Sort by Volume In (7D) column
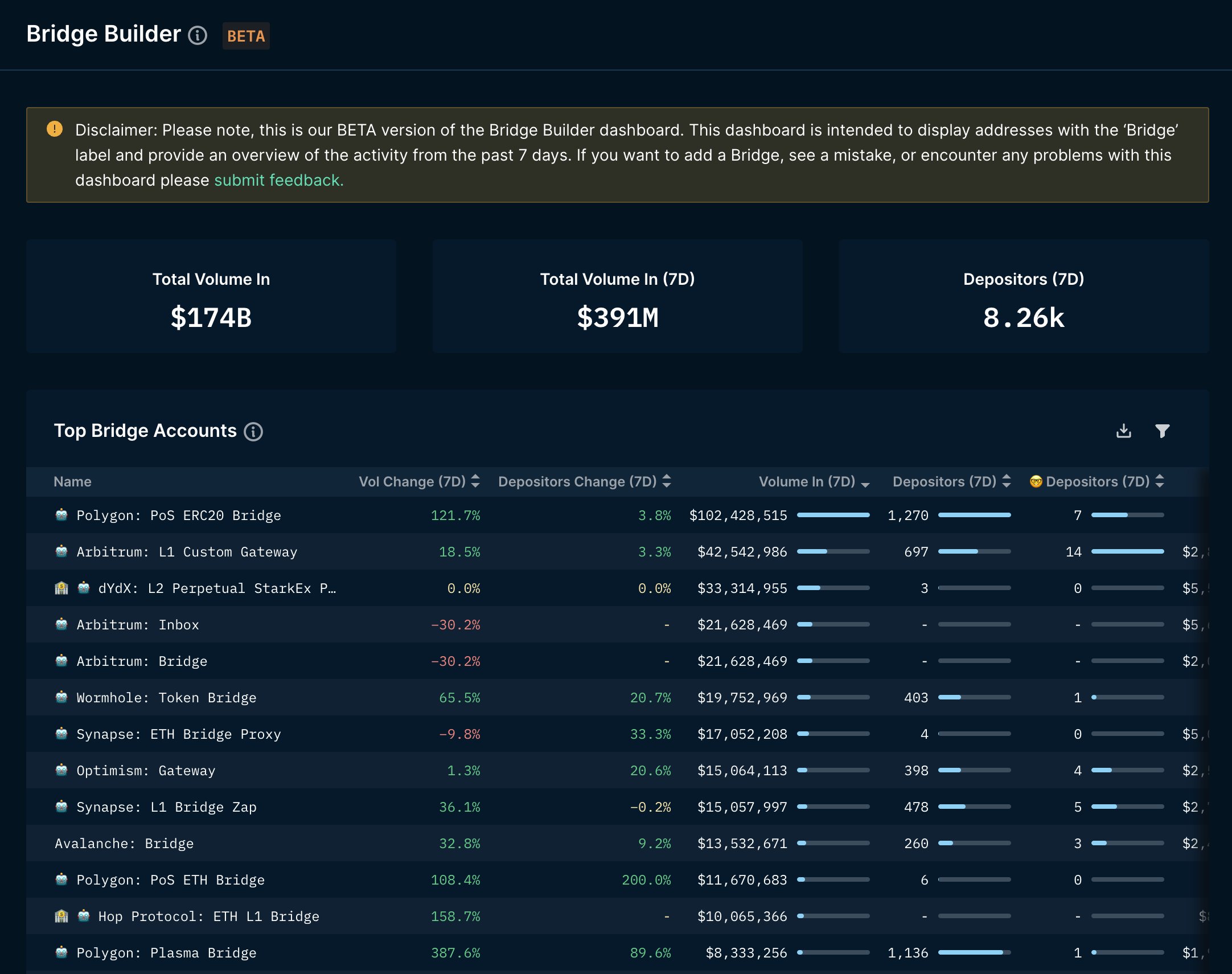This screenshot has width=1232, height=974. tap(865, 484)
